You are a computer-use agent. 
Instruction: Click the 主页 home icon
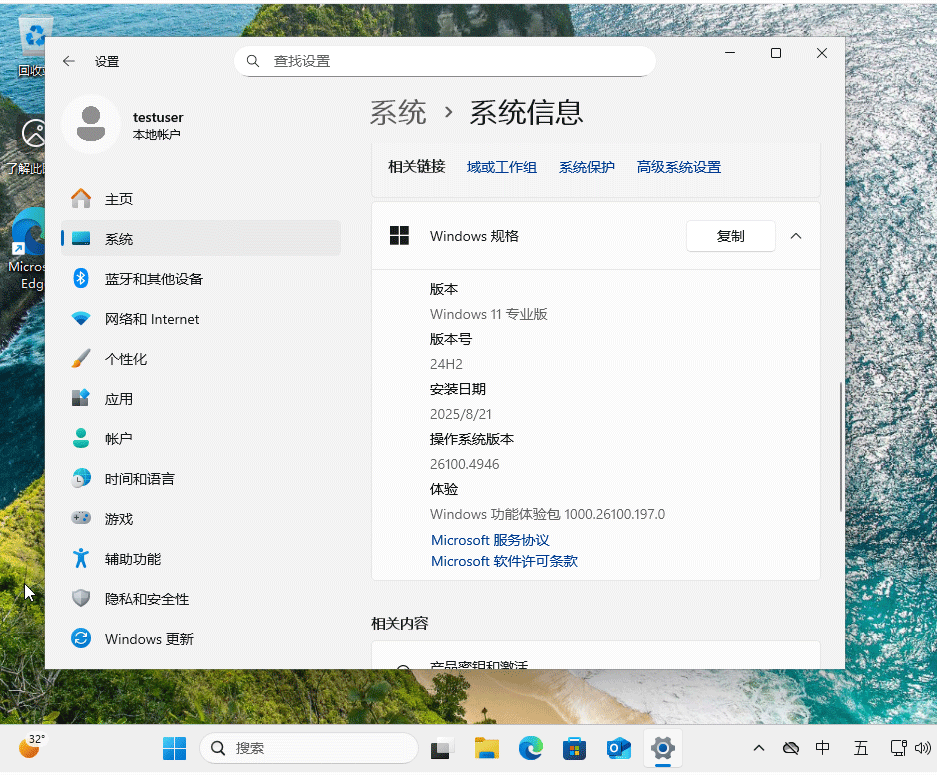(x=81, y=198)
